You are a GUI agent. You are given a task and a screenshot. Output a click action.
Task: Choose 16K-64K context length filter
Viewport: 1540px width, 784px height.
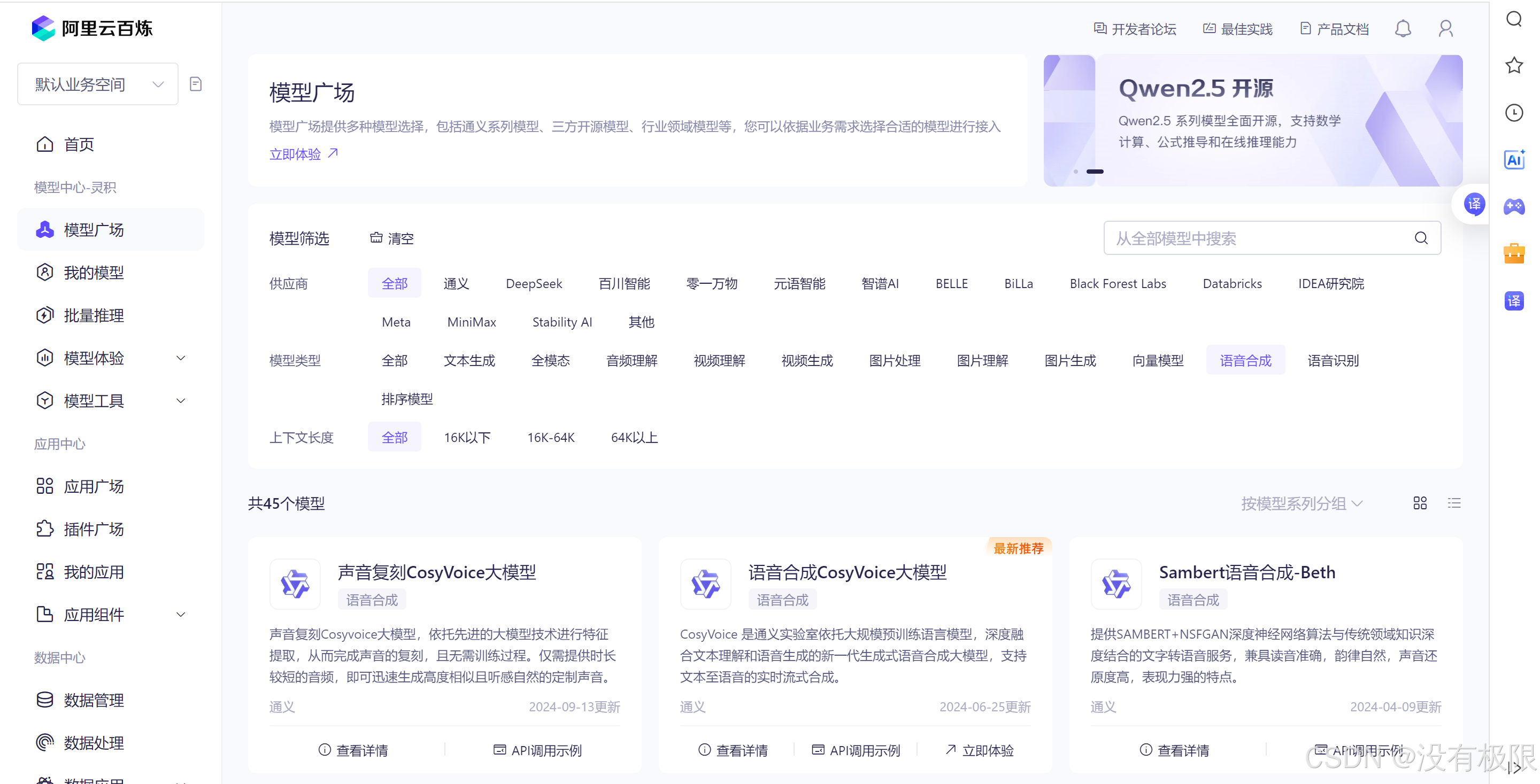[x=550, y=437]
